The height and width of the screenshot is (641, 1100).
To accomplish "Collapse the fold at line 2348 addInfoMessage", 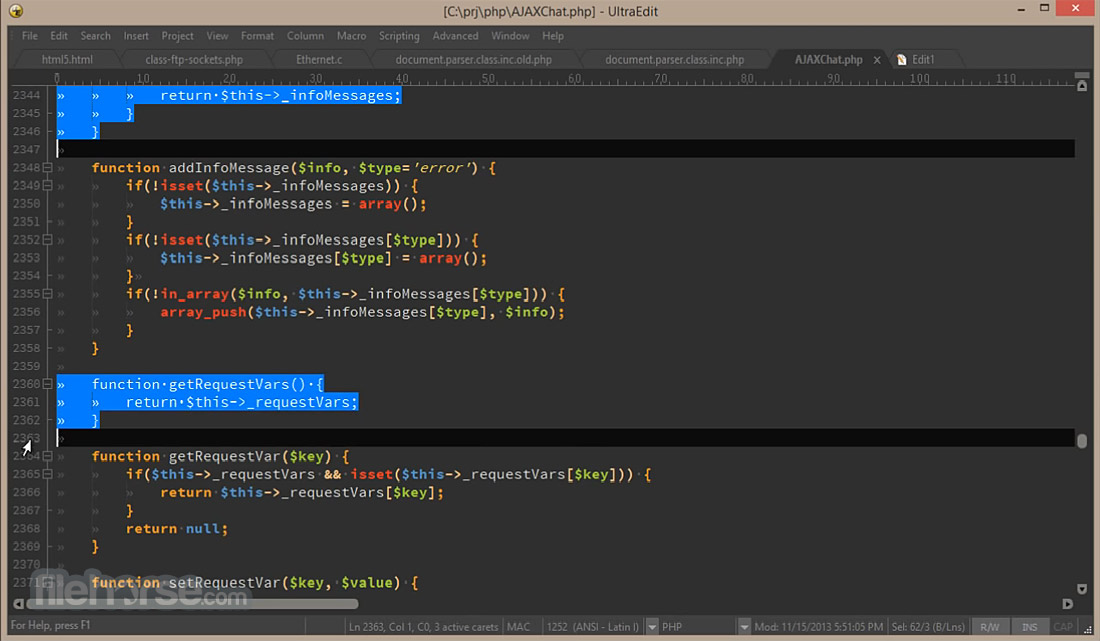I will pos(48,168).
